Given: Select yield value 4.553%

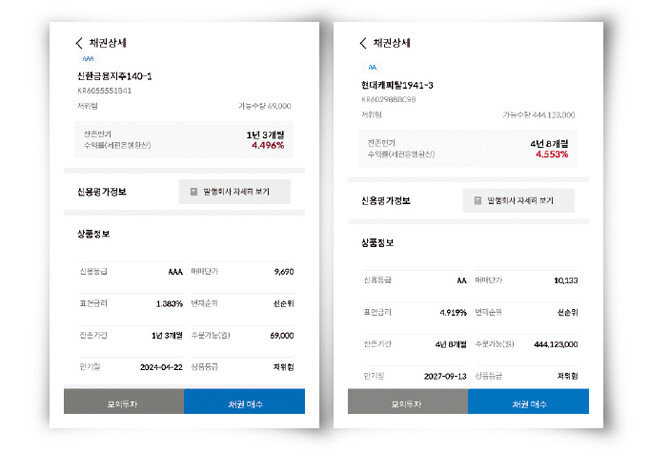Looking at the screenshot, I should (552, 154).
